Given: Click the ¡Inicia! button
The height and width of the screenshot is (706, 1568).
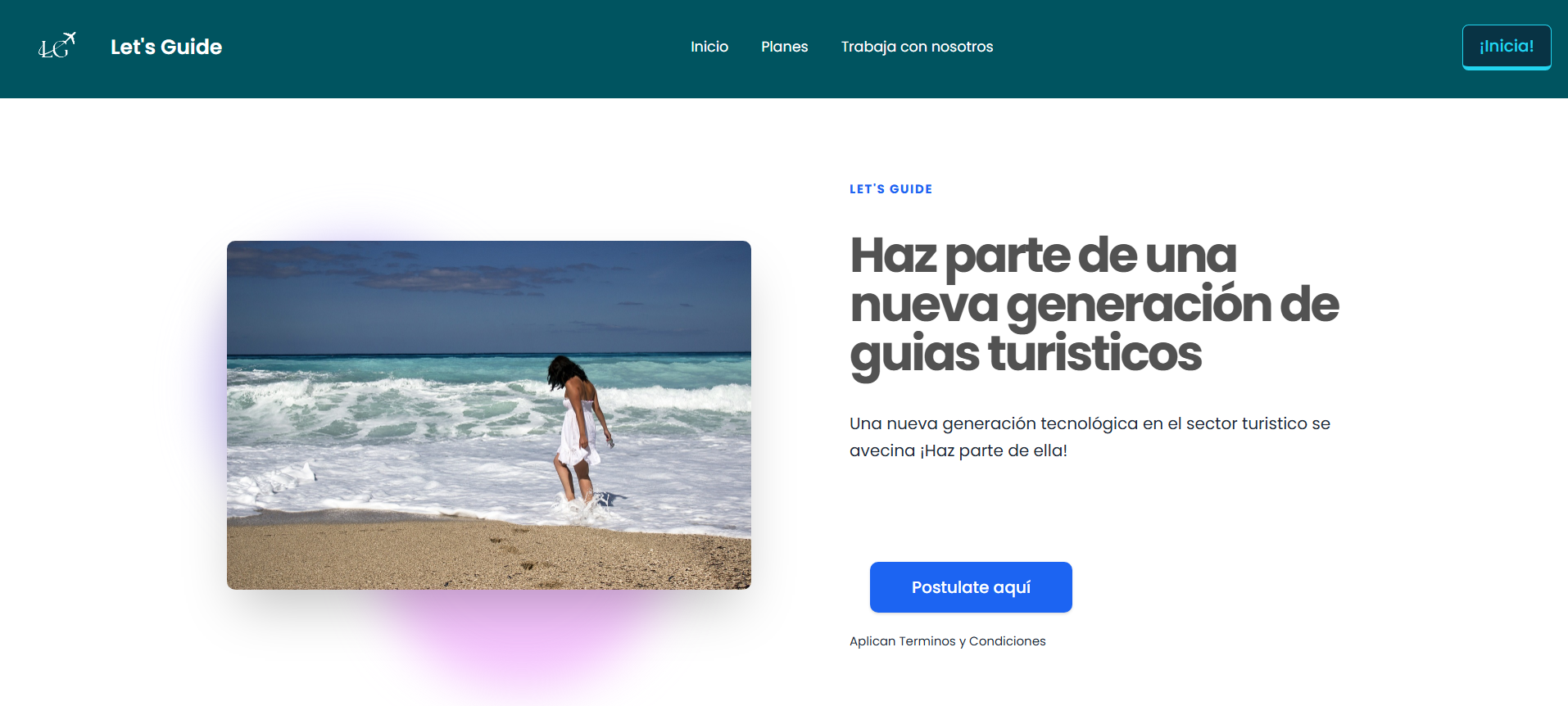Looking at the screenshot, I should (x=1507, y=47).
